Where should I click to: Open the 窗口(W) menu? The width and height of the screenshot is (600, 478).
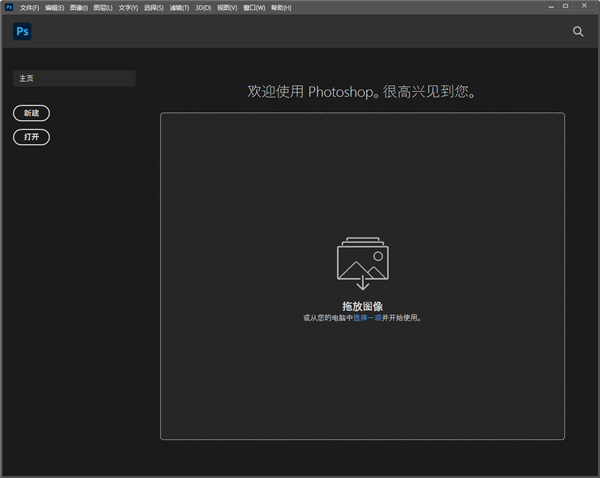click(x=254, y=7)
